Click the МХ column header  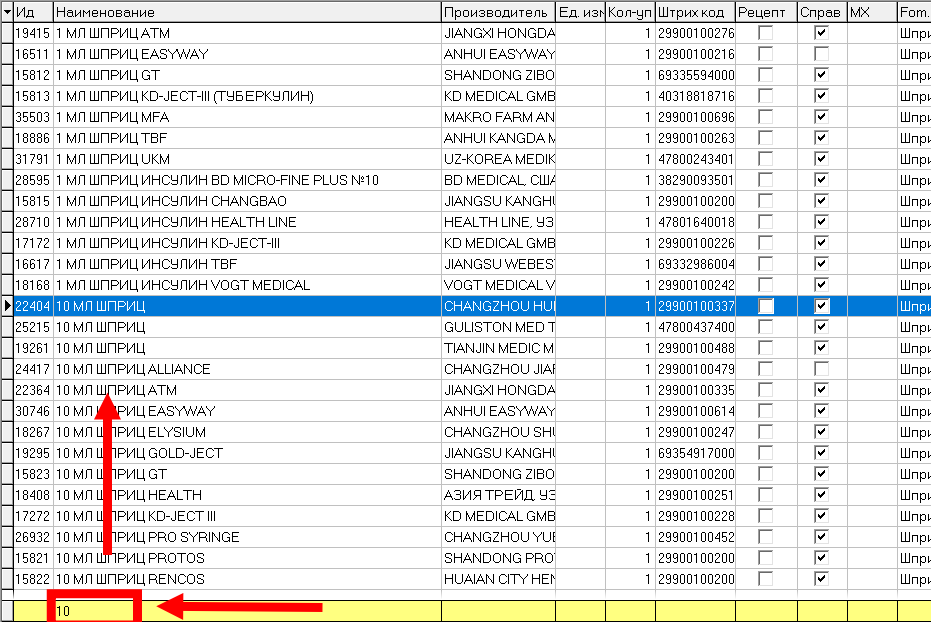click(x=872, y=12)
